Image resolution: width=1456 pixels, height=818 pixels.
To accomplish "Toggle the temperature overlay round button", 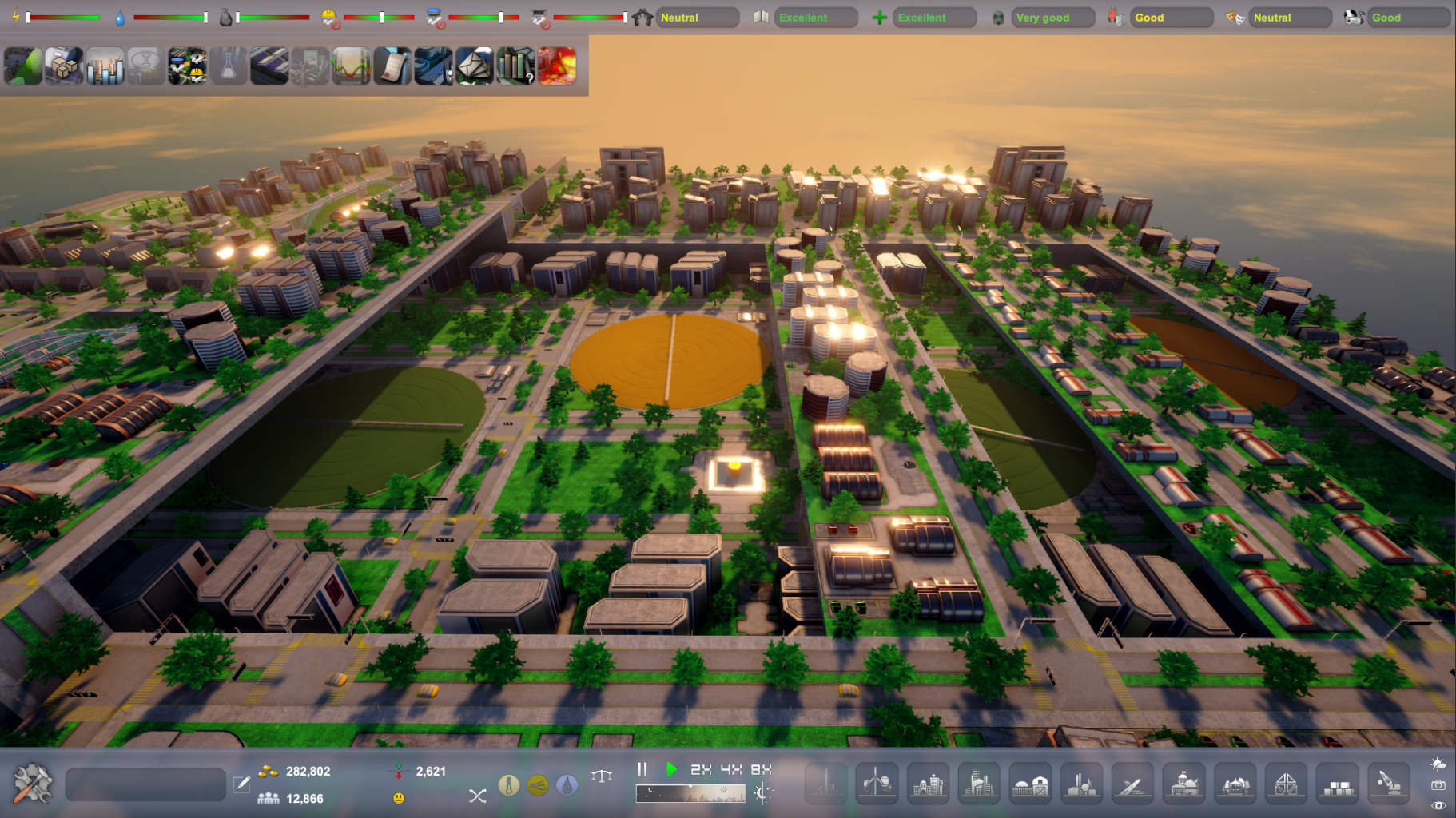I will coord(508,786).
